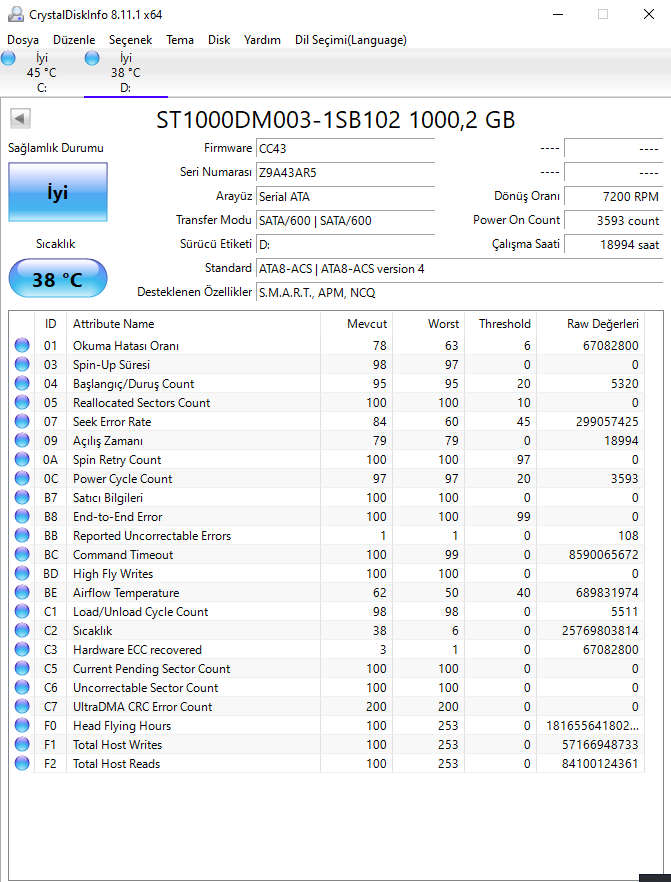Click the previous disk arrow button

click(x=20, y=119)
